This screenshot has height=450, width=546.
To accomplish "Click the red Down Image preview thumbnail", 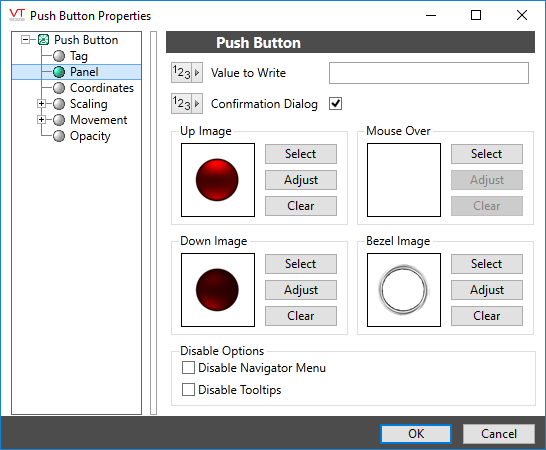I will pyautogui.click(x=218, y=290).
